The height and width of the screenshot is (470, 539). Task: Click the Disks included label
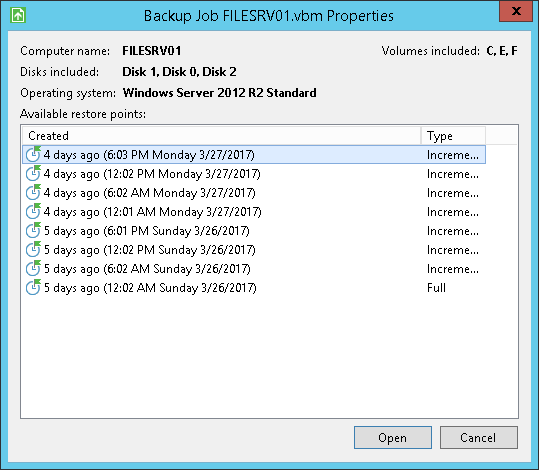[x=59, y=72]
